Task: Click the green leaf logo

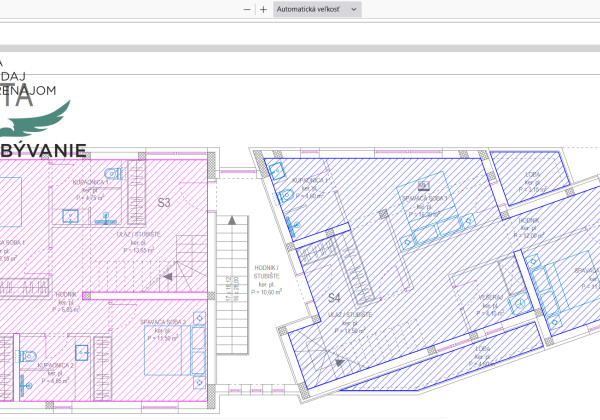Action: click(33, 127)
